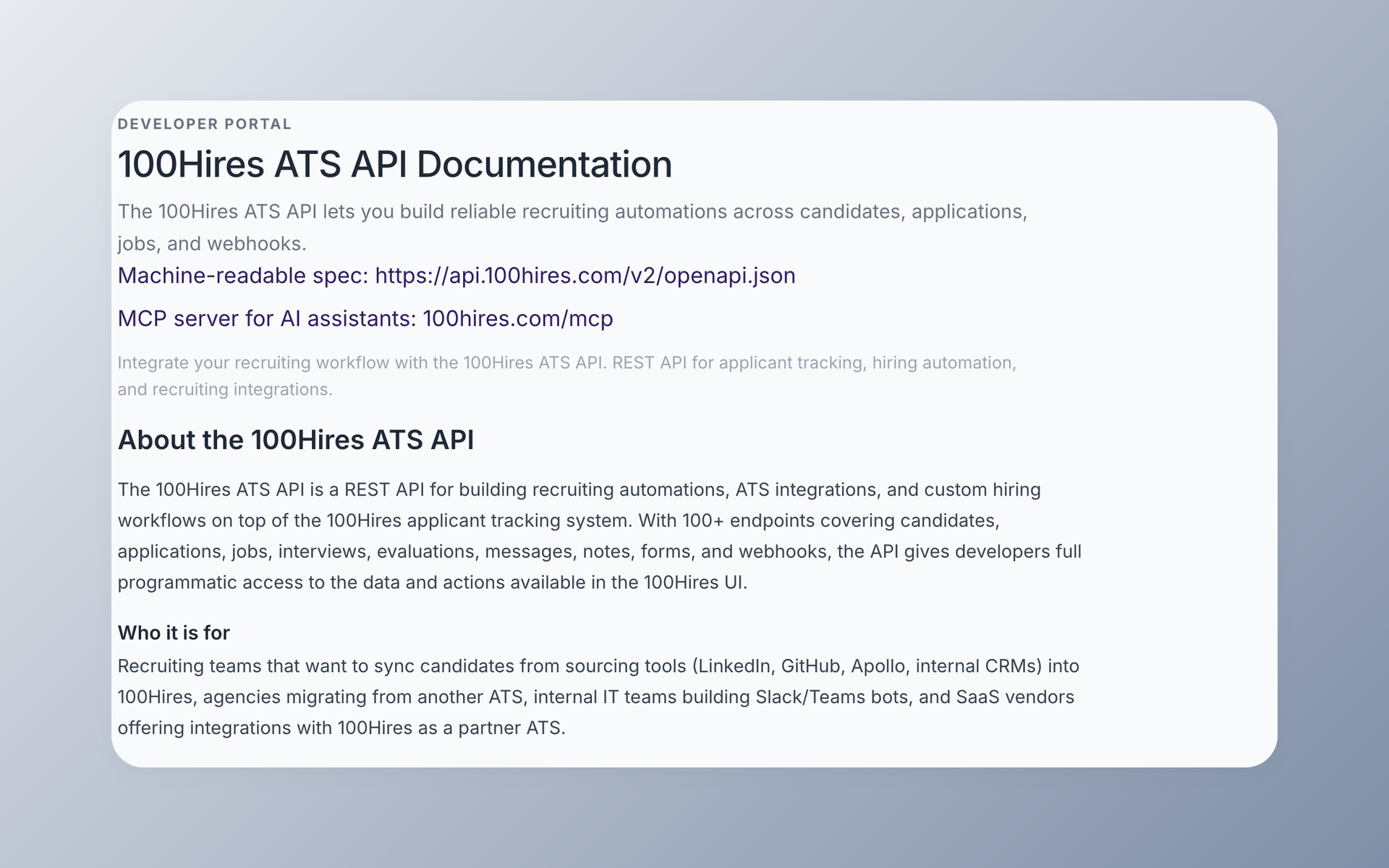1389x868 pixels.
Task: Open the MCP server 100hires.com/mcp link
Action: click(x=365, y=318)
